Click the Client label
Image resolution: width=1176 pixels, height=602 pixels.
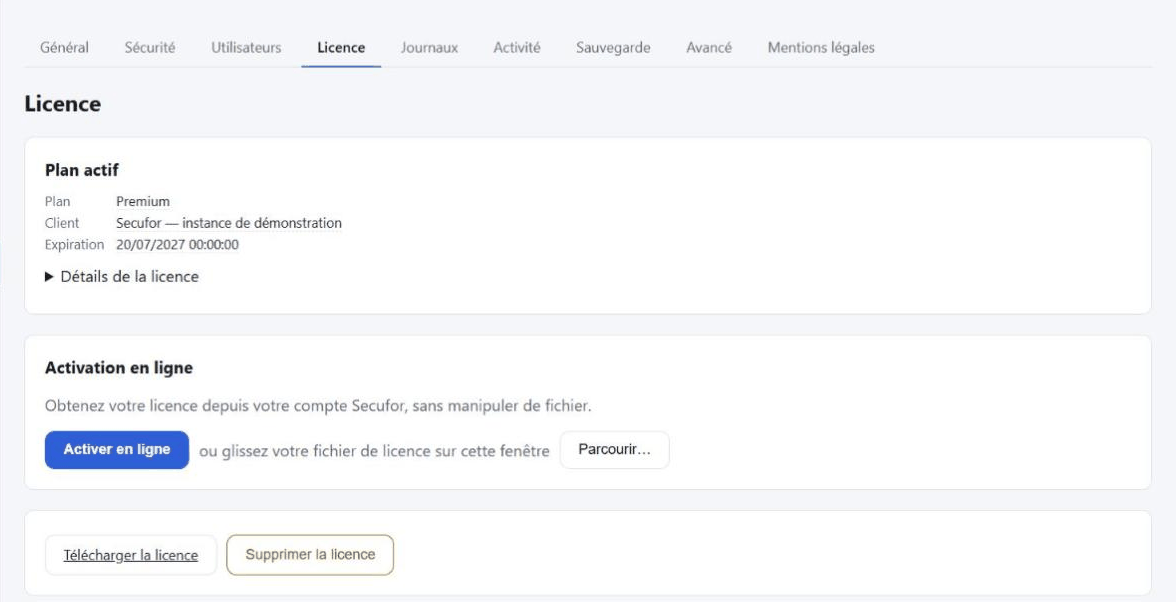(x=62, y=223)
